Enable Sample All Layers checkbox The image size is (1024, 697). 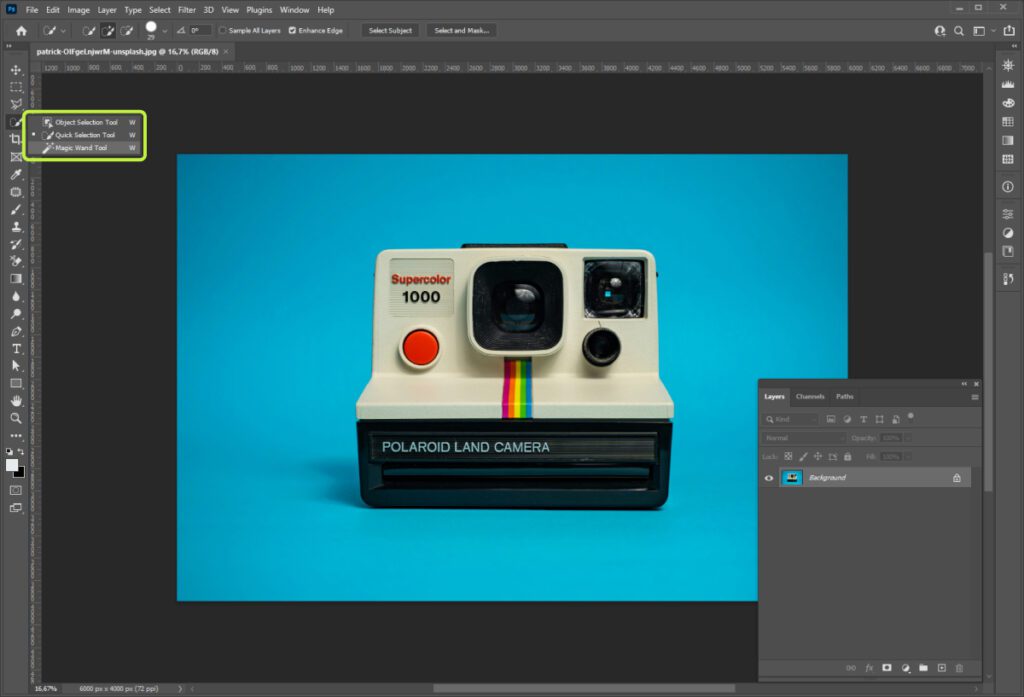(223, 30)
